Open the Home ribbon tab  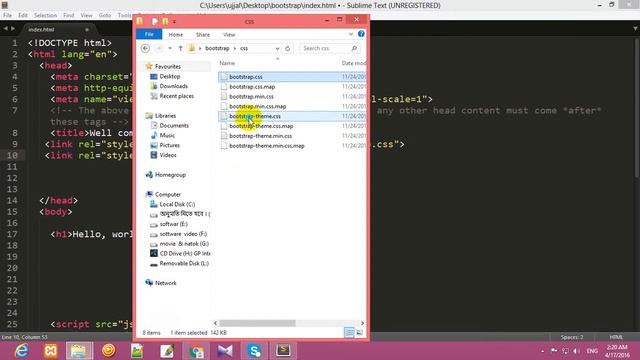coord(176,34)
